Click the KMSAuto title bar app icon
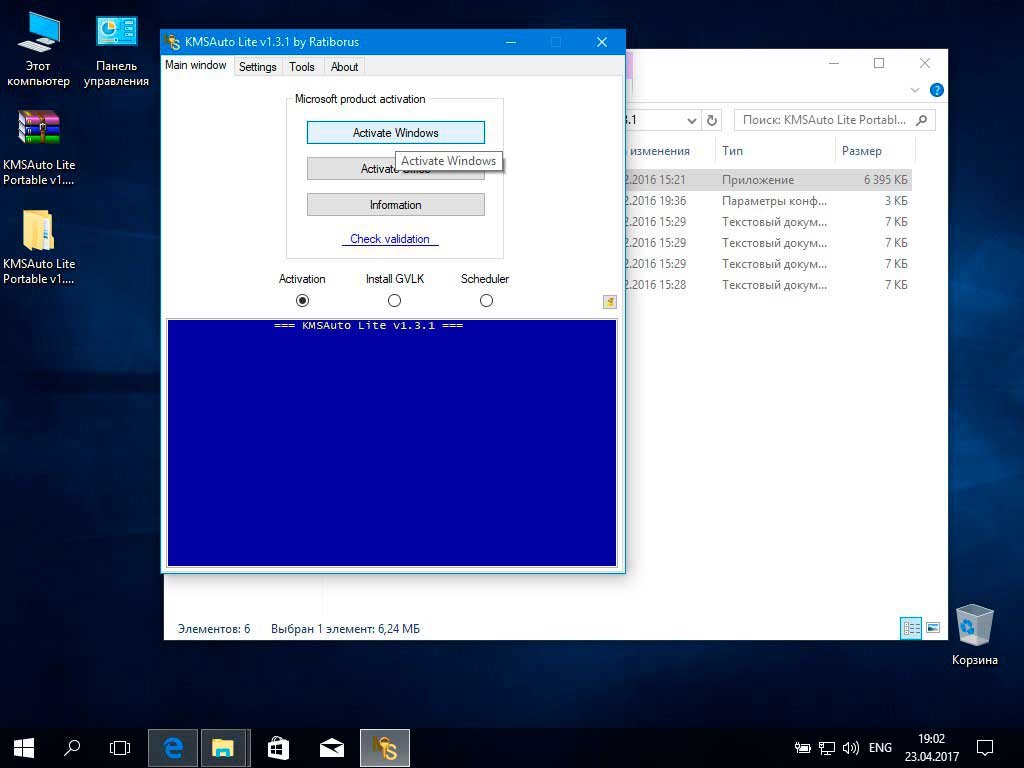The height and width of the screenshot is (768, 1024). [173, 42]
